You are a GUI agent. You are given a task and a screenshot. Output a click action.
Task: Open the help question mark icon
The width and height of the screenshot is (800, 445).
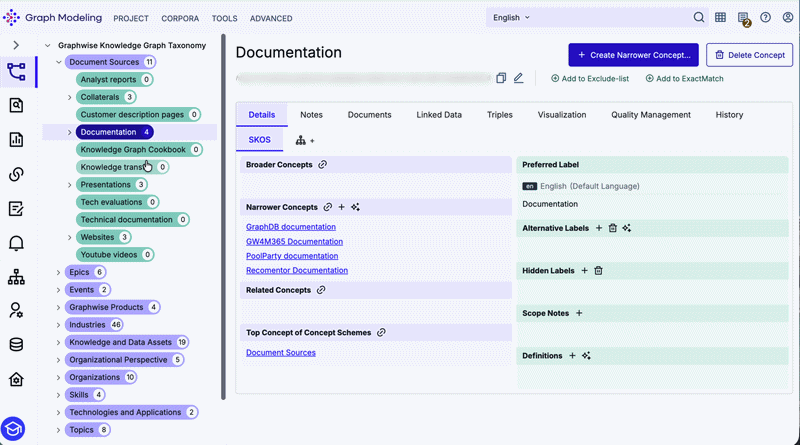point(765,17)
